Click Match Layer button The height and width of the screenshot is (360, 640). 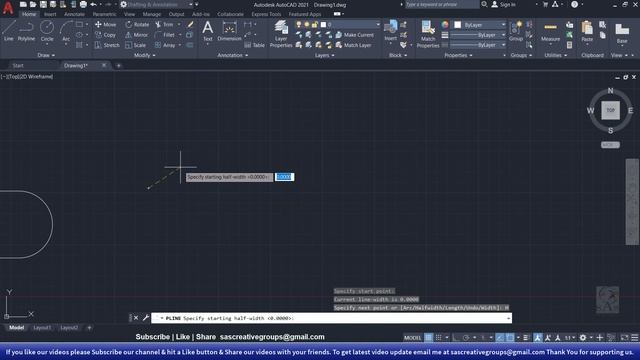click(353, 45)
